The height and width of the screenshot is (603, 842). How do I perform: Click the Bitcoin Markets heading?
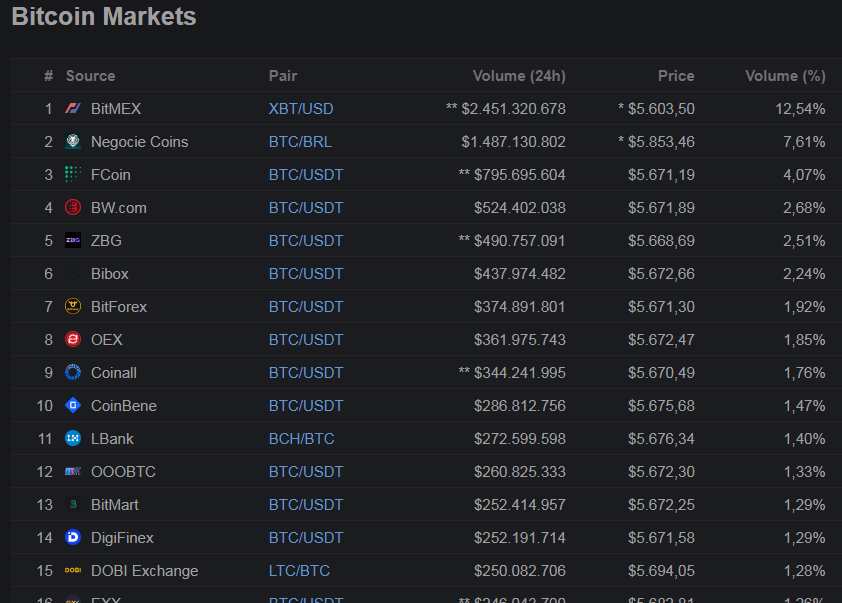pyautogui.click(x=104, y=16)
